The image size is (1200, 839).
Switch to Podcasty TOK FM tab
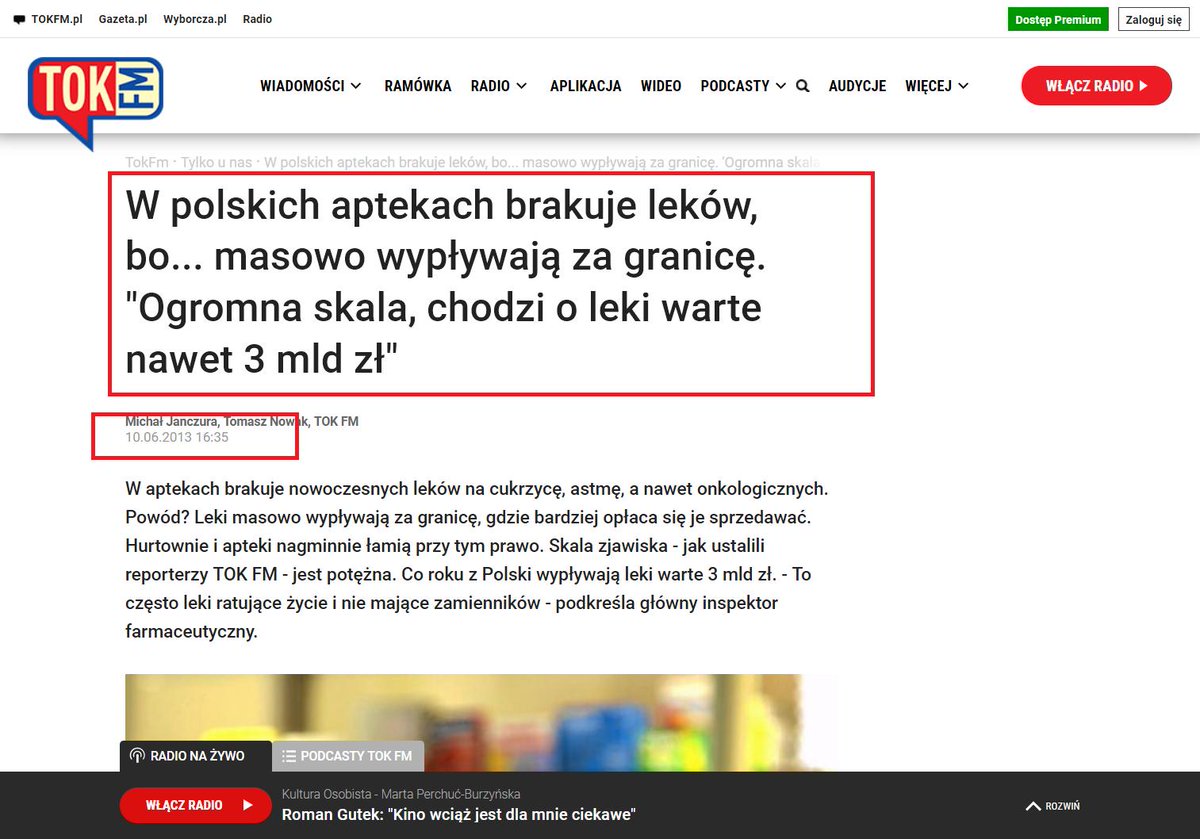tap(348, 756)
